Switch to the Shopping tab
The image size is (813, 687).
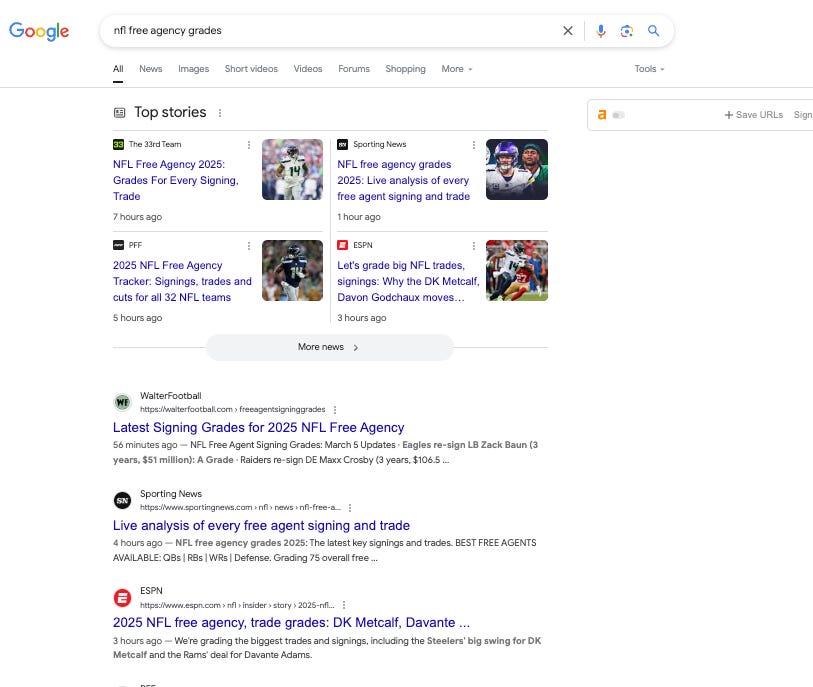coord(405,69)
